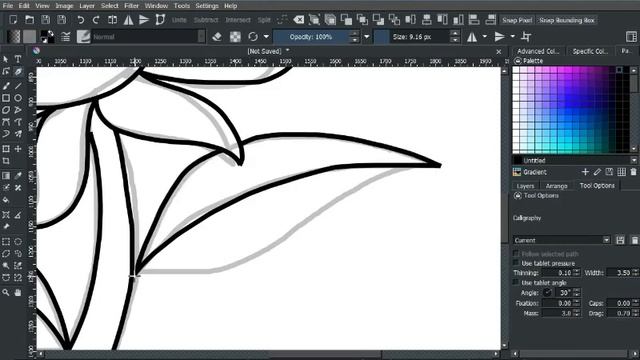Open the Settings menu
Image resolution: width=640 pixels, height=360 pixels.
click(207, 6)
